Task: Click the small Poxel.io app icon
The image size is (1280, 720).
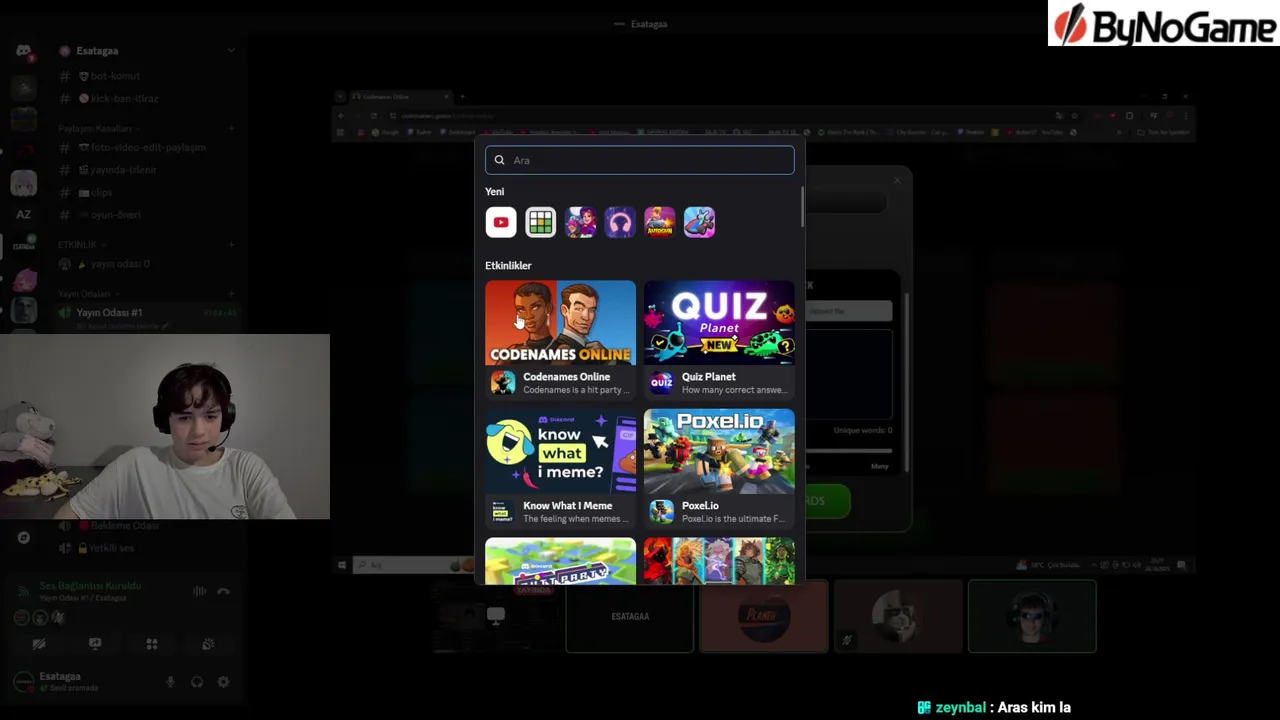Action: tap(662, 512)
